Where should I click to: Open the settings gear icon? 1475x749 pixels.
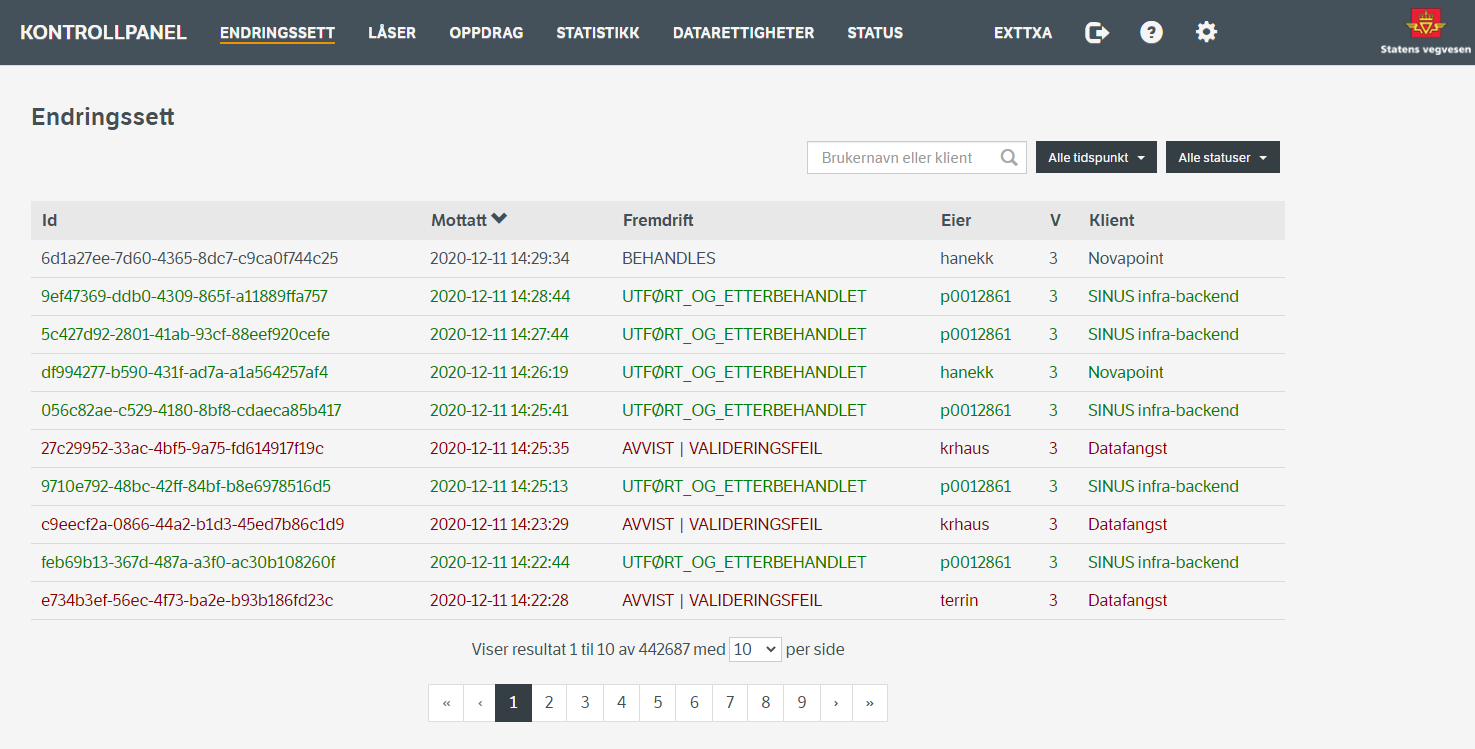1206,33
